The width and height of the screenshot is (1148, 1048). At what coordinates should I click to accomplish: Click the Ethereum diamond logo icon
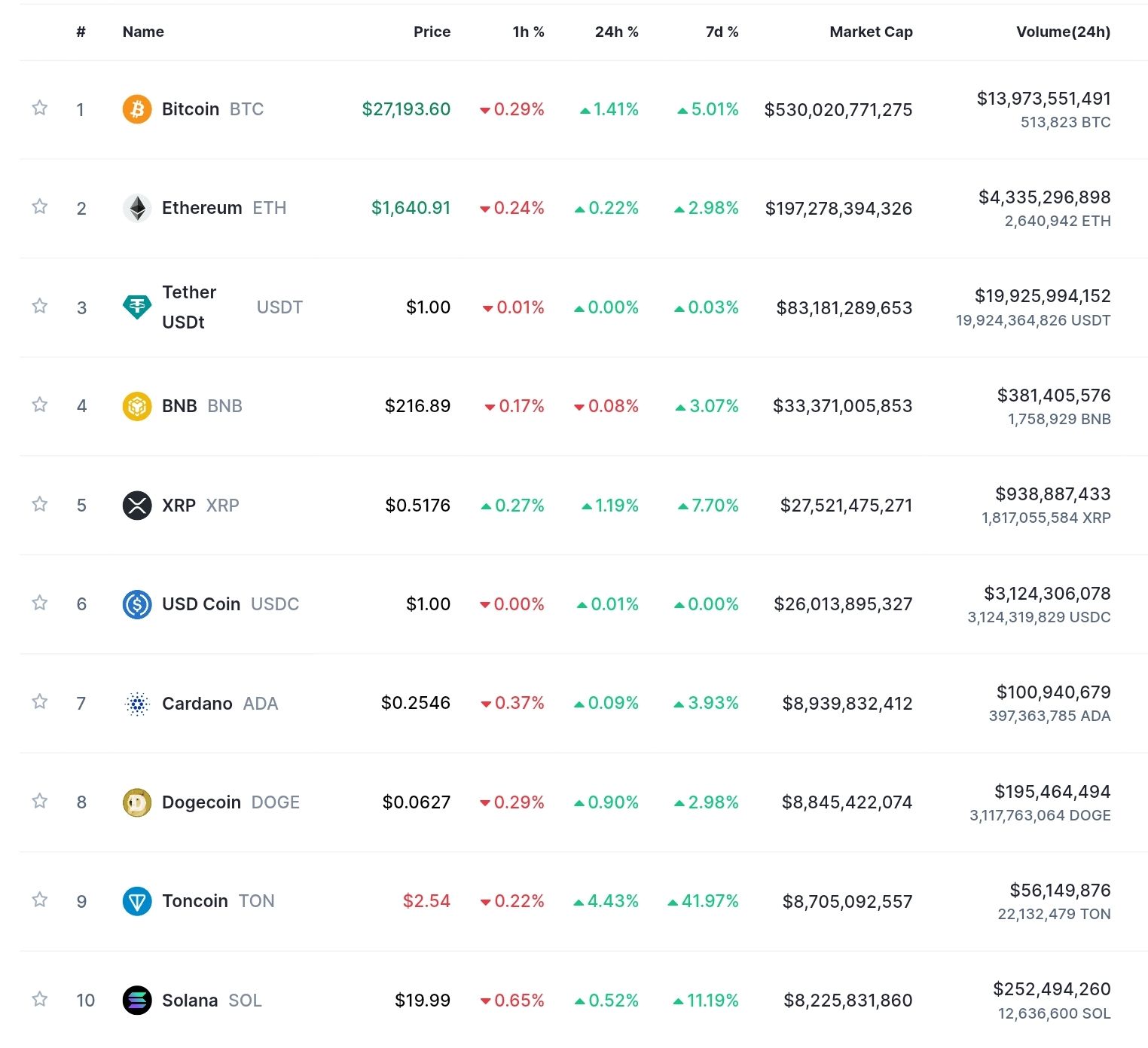(x=137, y=208)
